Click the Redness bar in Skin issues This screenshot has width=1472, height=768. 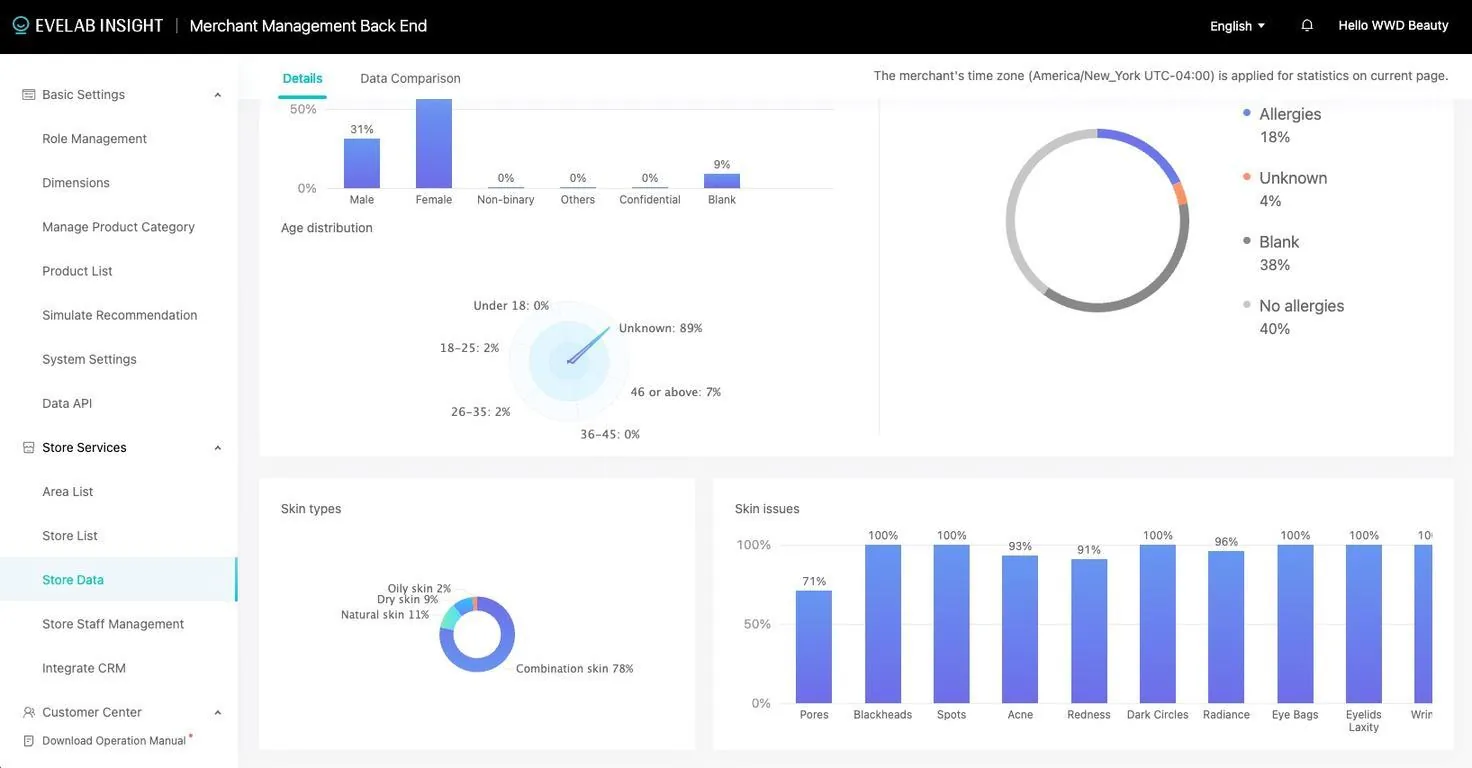pos(1089,631)
